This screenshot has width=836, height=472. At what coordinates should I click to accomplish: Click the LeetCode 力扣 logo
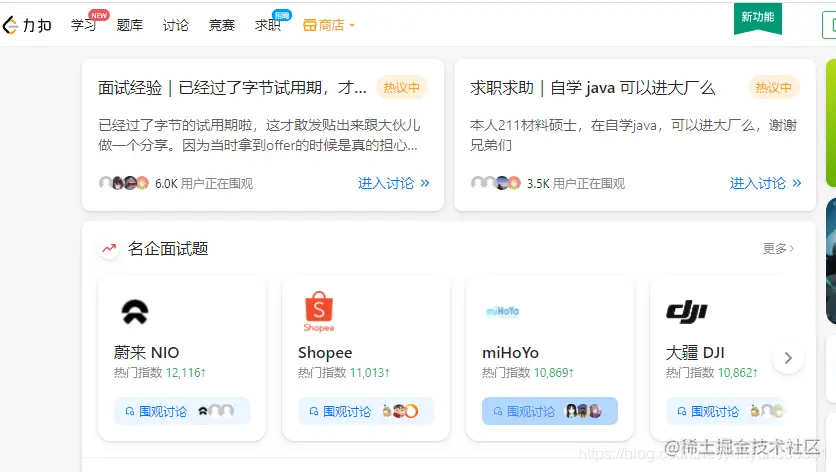27,25
